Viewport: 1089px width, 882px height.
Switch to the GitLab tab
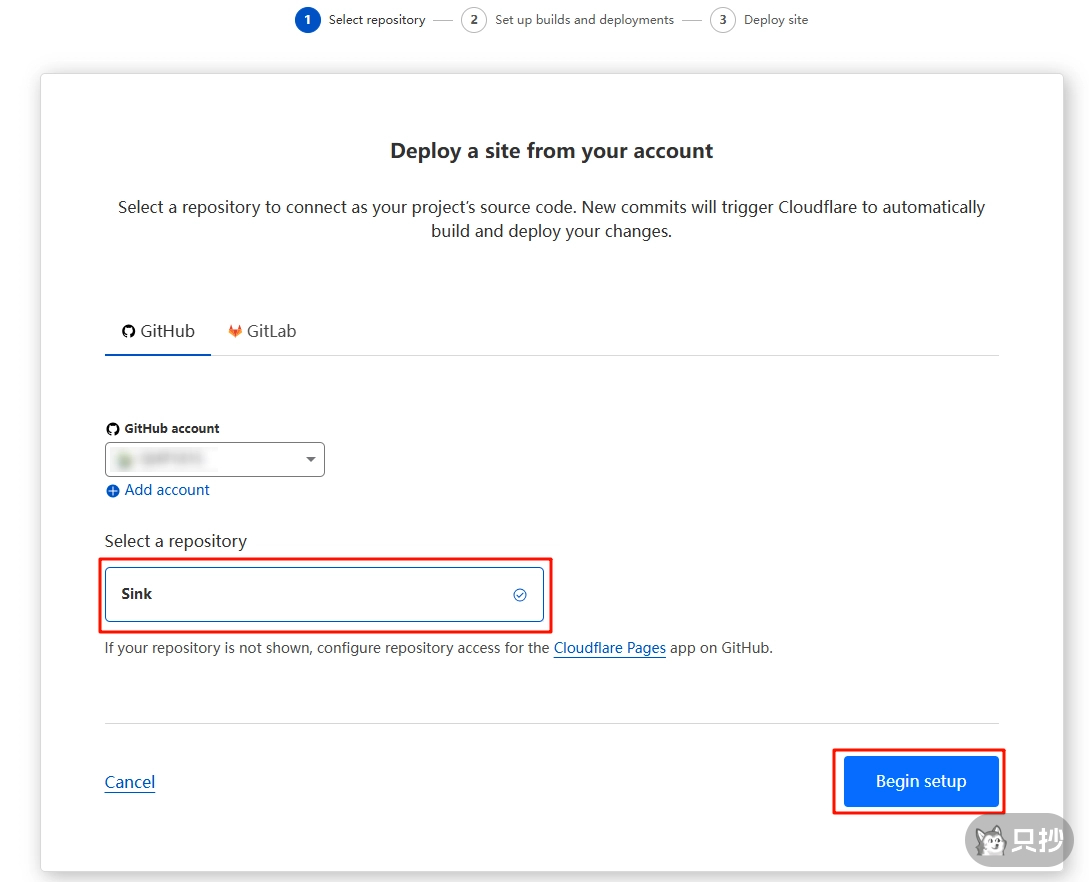coord(262,331)
